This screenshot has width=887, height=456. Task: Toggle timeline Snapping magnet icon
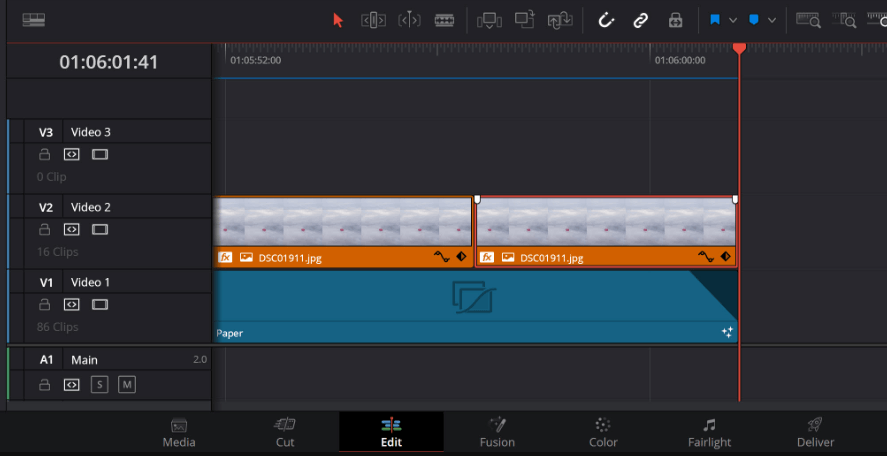coord(606,20)
